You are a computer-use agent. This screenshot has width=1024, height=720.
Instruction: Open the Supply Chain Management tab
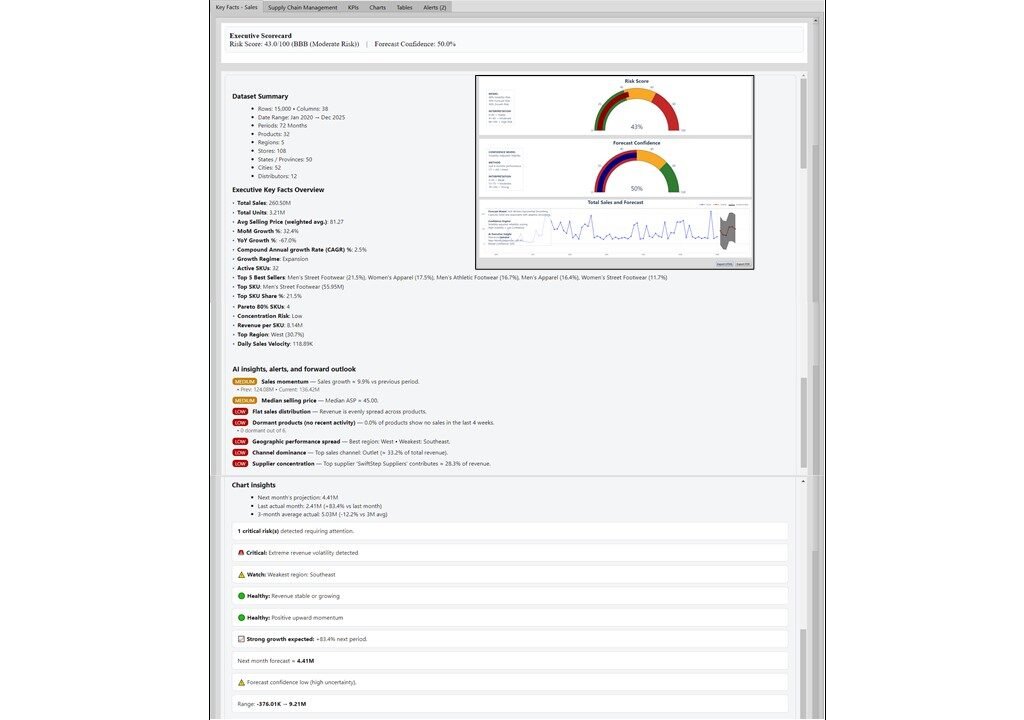point(302,7)
